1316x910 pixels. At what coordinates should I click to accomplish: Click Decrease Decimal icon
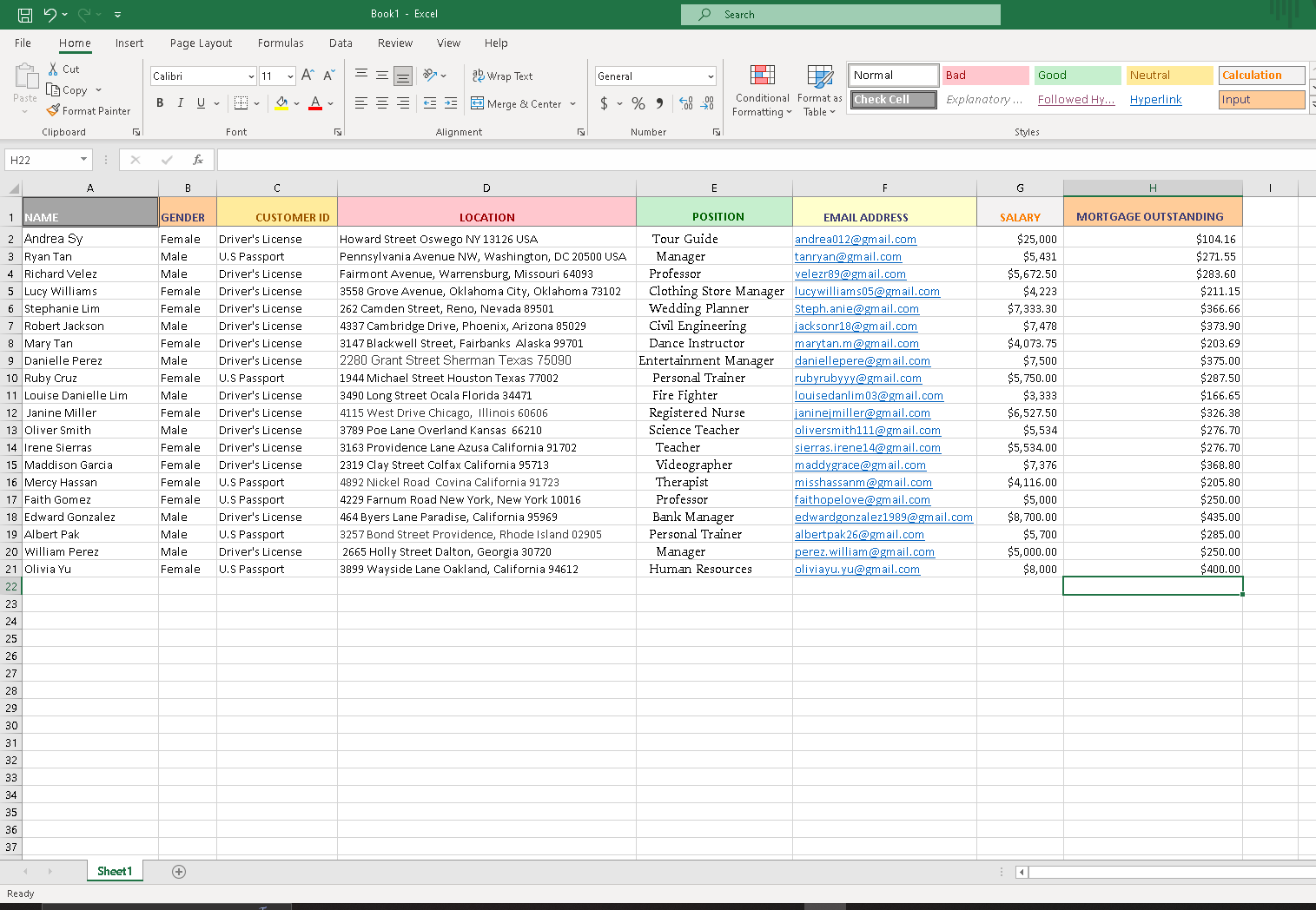[x=708, y=103]
